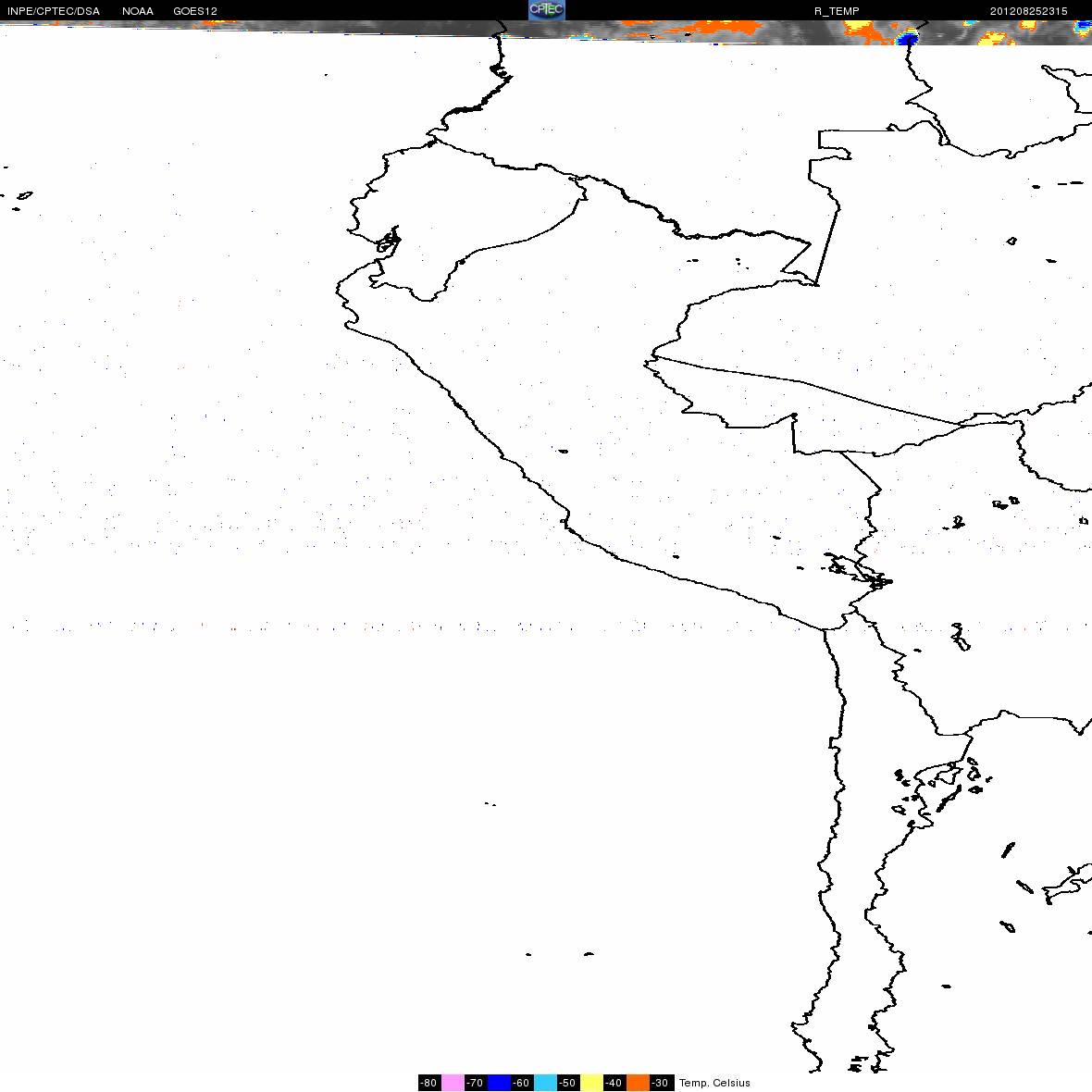The width and height of the screenshot is (1092, 1092).
Task: Click the GOES12 satellite label
Action: pos(195,11)
